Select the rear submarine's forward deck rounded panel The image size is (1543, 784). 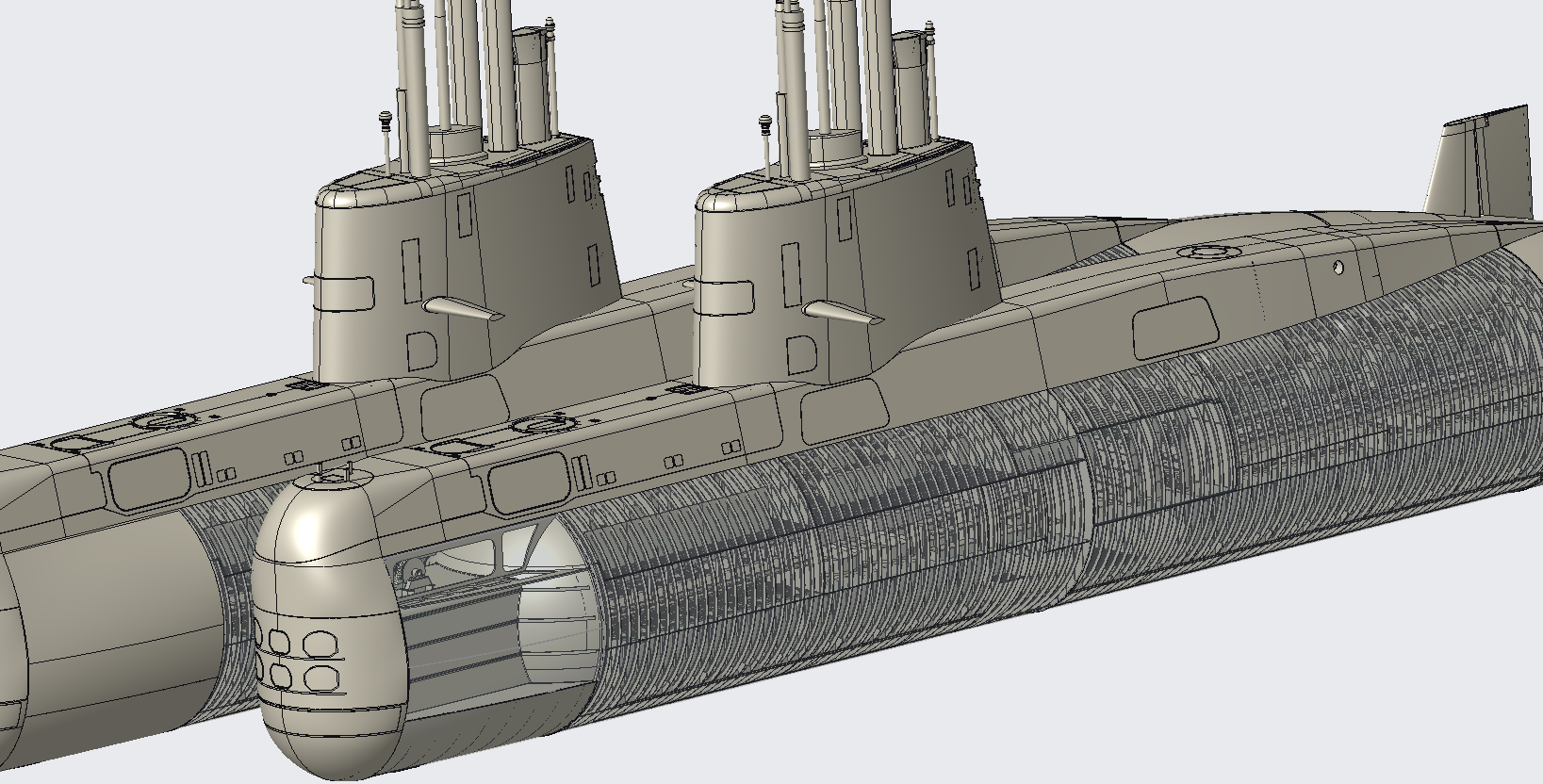pyautogui.click(x=147, y=479)
